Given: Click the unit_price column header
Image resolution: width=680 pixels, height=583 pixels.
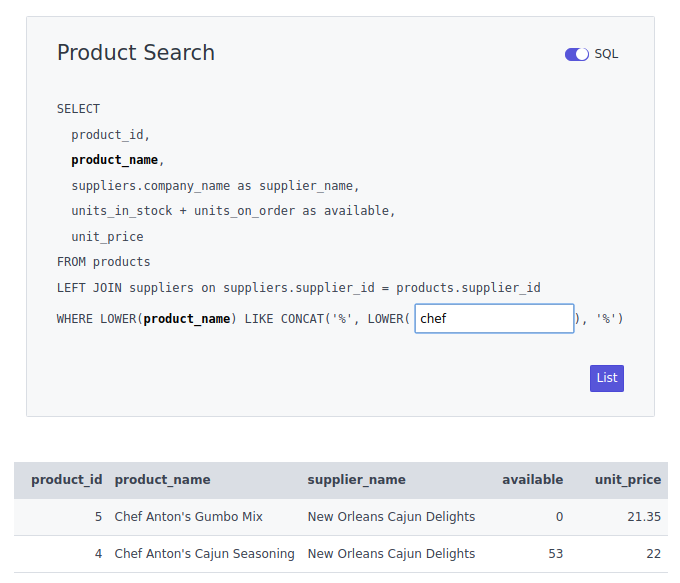Looking at the screenshot, I should (x=627, y=480).
